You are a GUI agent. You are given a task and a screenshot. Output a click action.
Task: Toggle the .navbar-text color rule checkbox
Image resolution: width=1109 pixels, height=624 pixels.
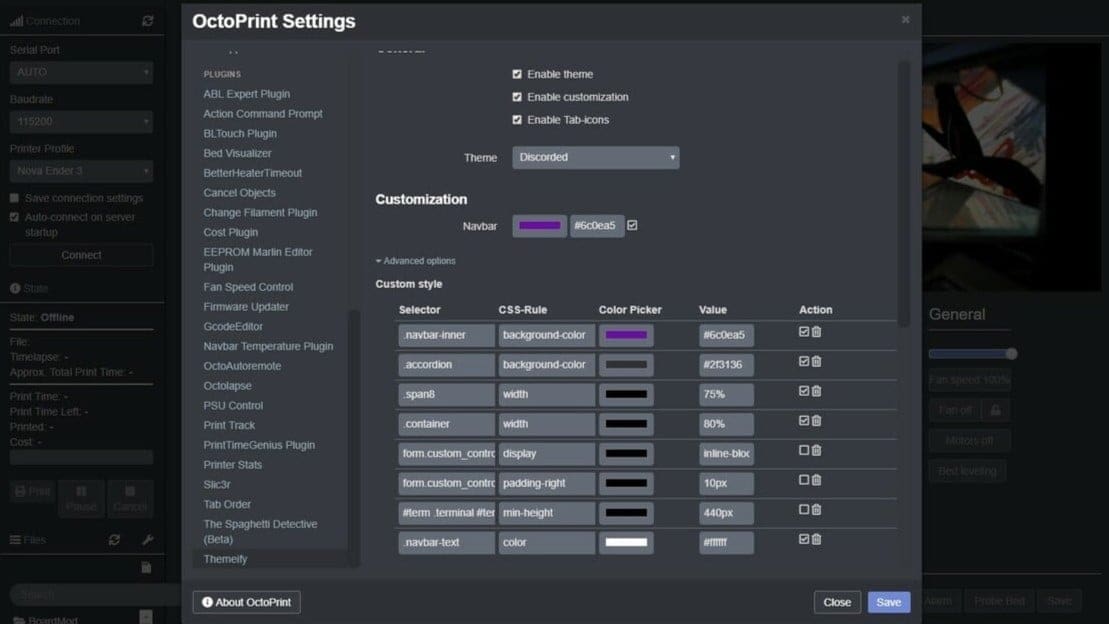click(x=803, y=540)
